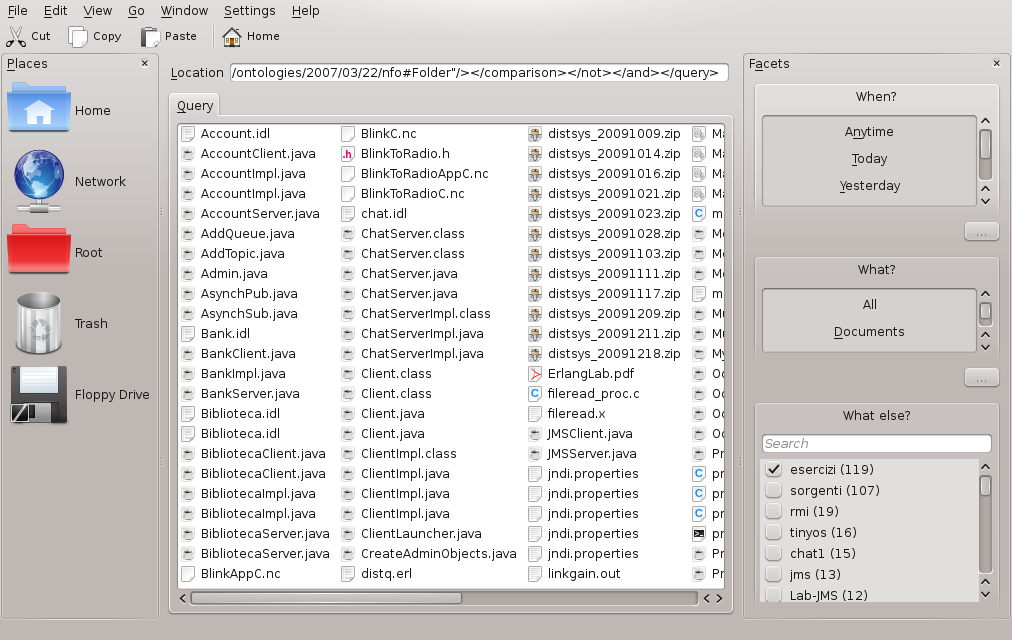The width and height of the screenshot is (1012, 640).
Task: Click the Copy toolbar icon
Action: pyautogui.click(x=78, y=37)
